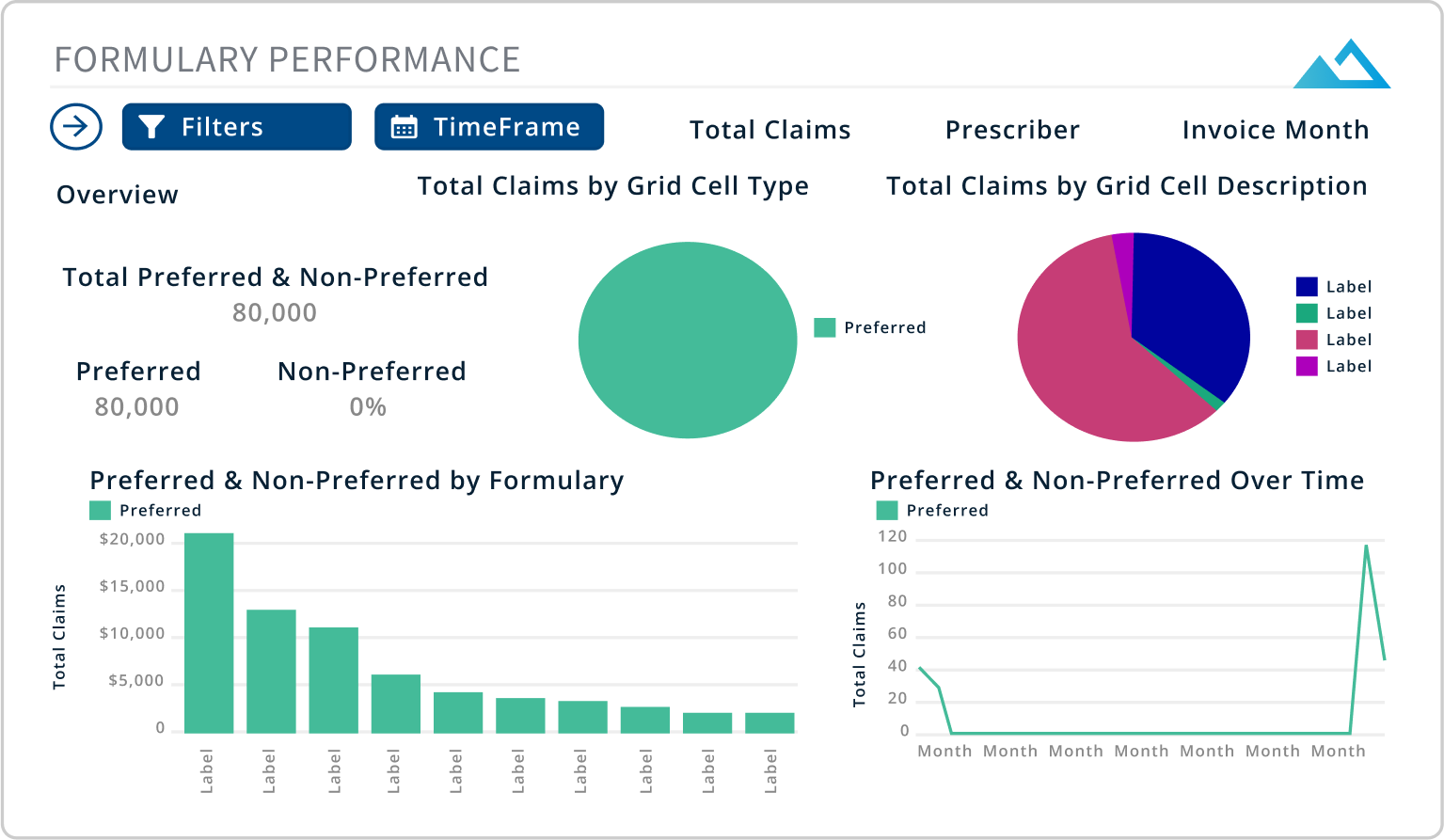
Task: Click the blue mountain logo icon
Action: tap(1341, 66)
